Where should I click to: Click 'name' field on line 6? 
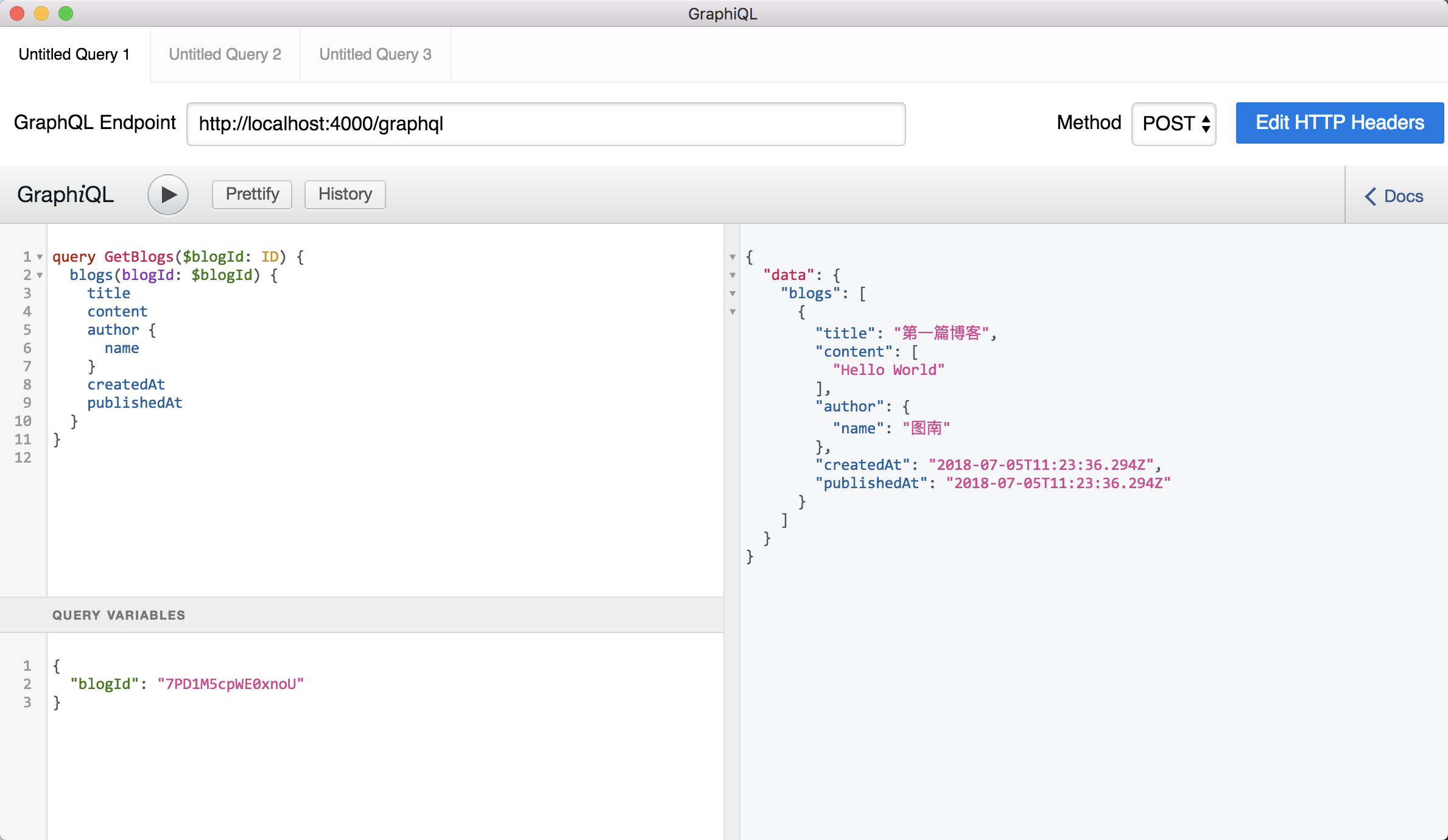[x=122, y=348]
